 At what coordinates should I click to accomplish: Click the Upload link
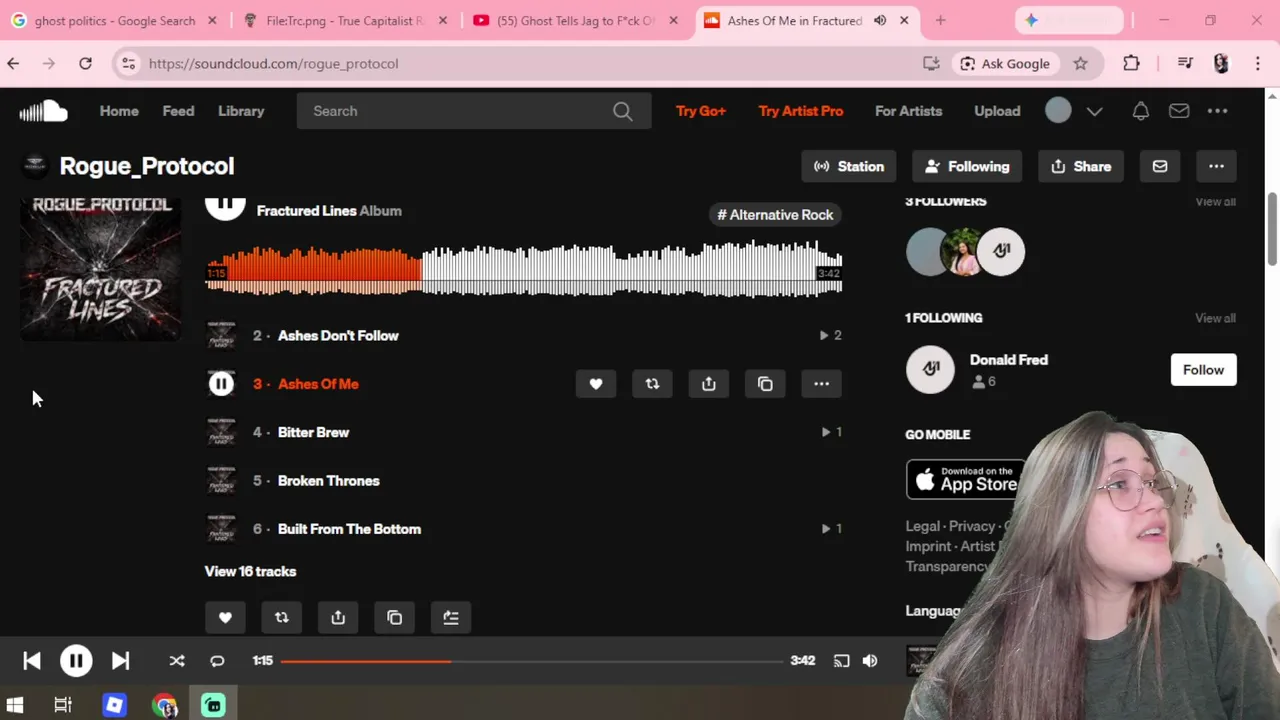(x=997, y=111)
